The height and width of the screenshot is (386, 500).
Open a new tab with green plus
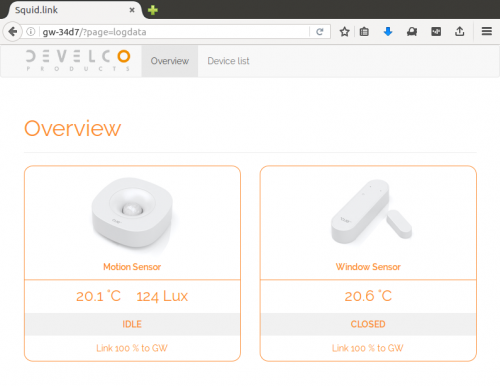(153, 10)
